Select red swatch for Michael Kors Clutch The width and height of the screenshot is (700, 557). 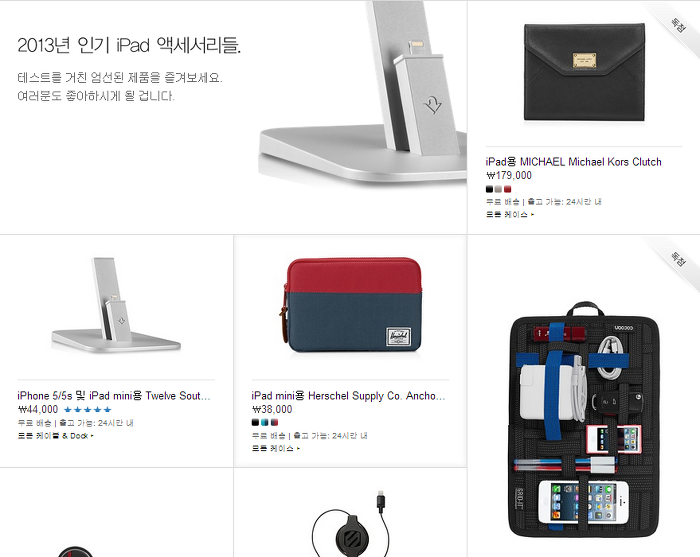(508, 189)
